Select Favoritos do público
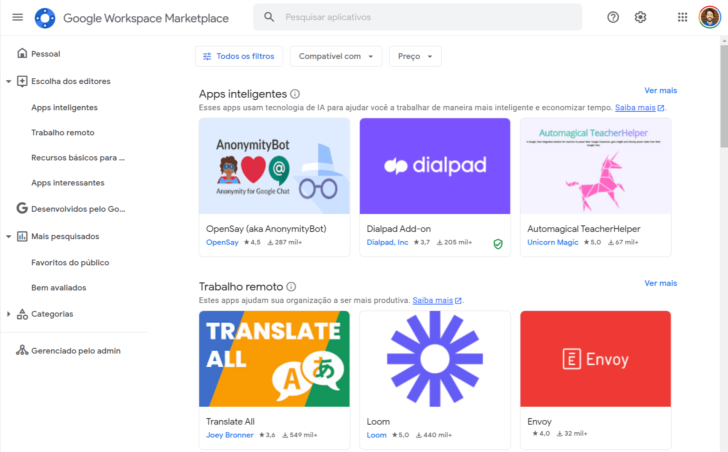This screenshot has height=452, width=728. 70,262
